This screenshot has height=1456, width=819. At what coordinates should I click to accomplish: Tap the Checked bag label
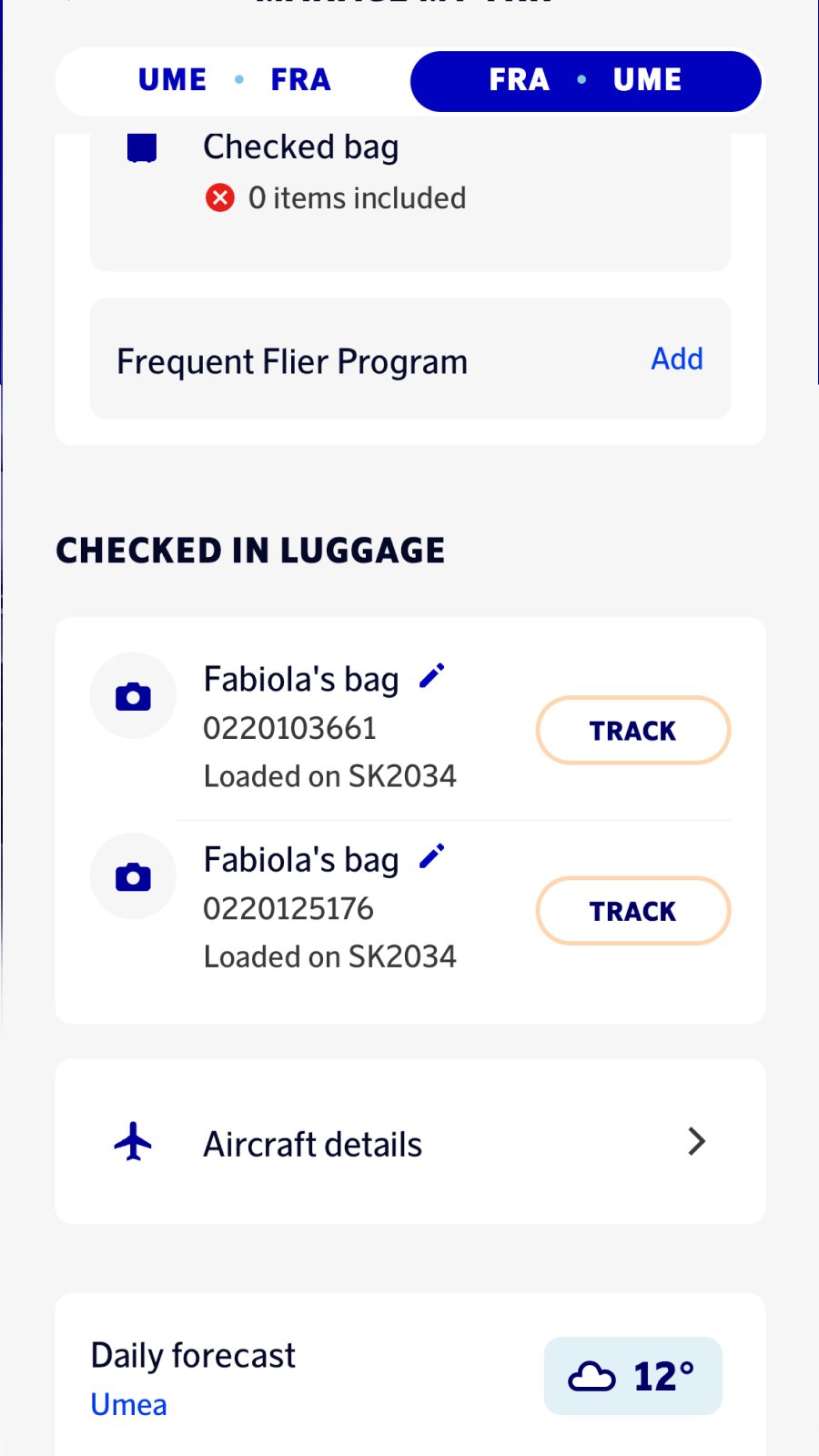click(x=301, y=147)
